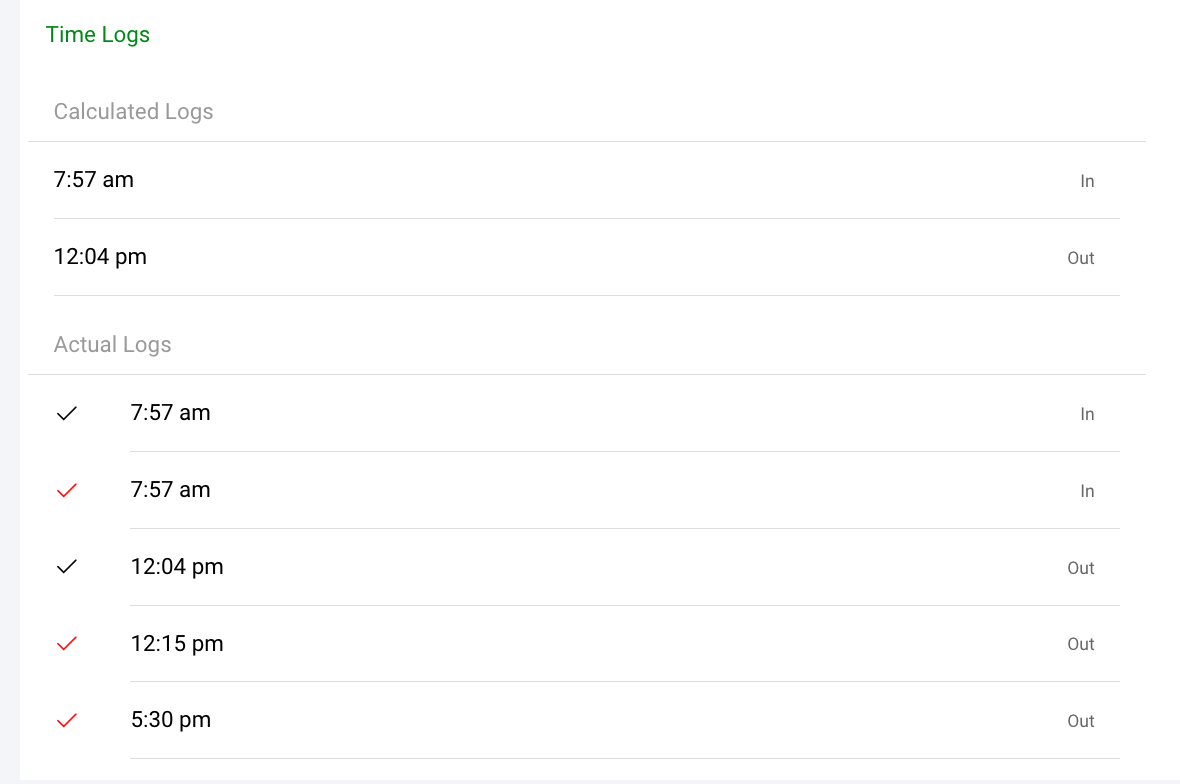Select 7:57 am time in black-checked actual row
1180x784 pixels.
pos(171,413)
